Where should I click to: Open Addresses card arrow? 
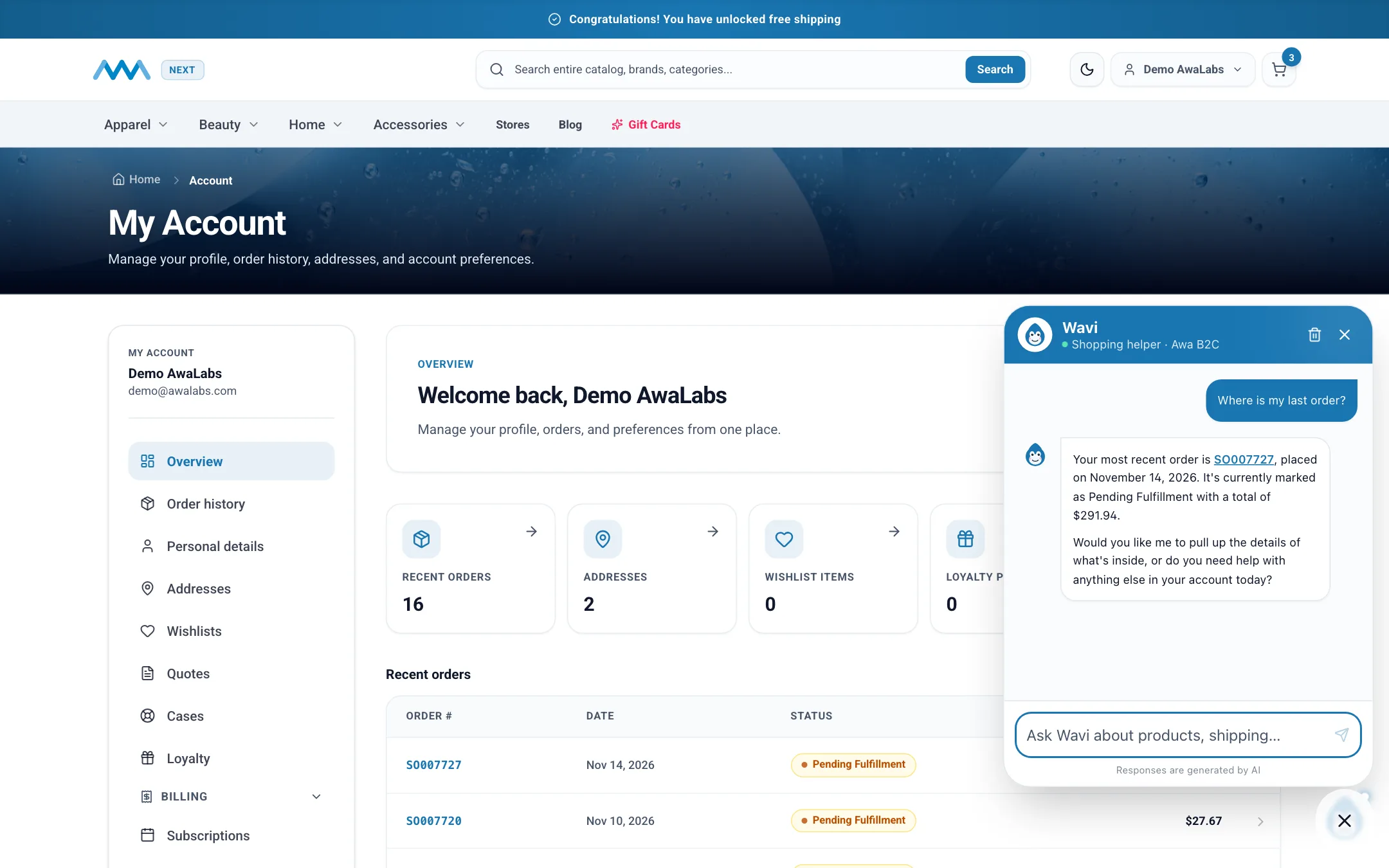[713, 531]
